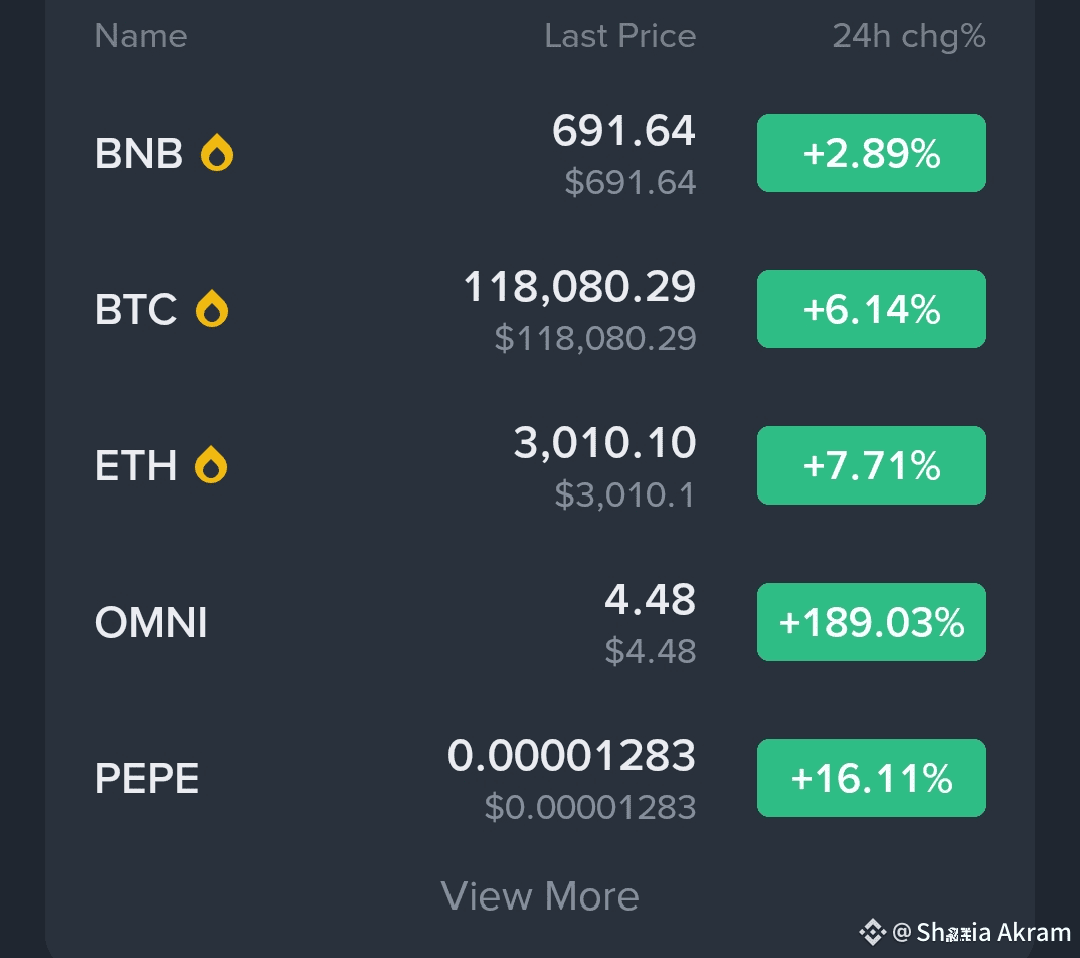Click the +2.89% change badge
The height and width of the screenshot is (958, 1080).
tap(871, 153)
